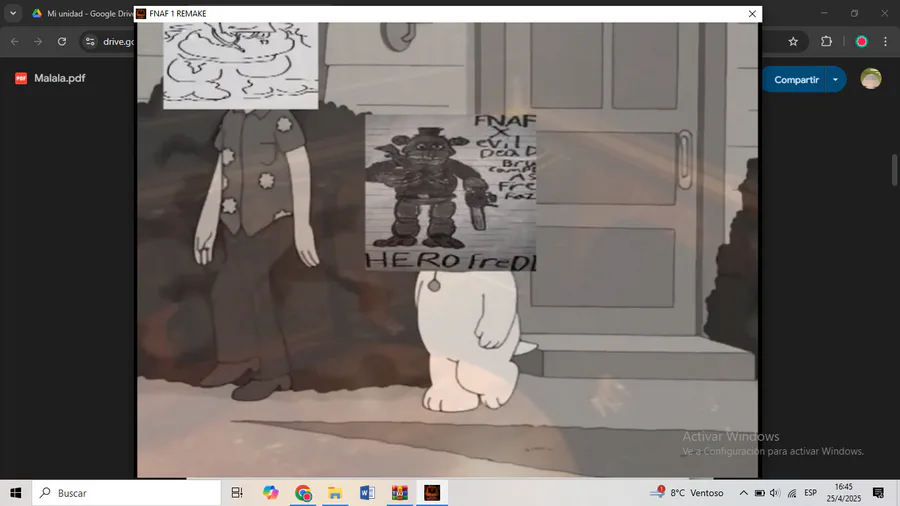The height and width of the screenshot is (506, 900).
Task: Close the Chrome window
Action: [x=885, y=13]
